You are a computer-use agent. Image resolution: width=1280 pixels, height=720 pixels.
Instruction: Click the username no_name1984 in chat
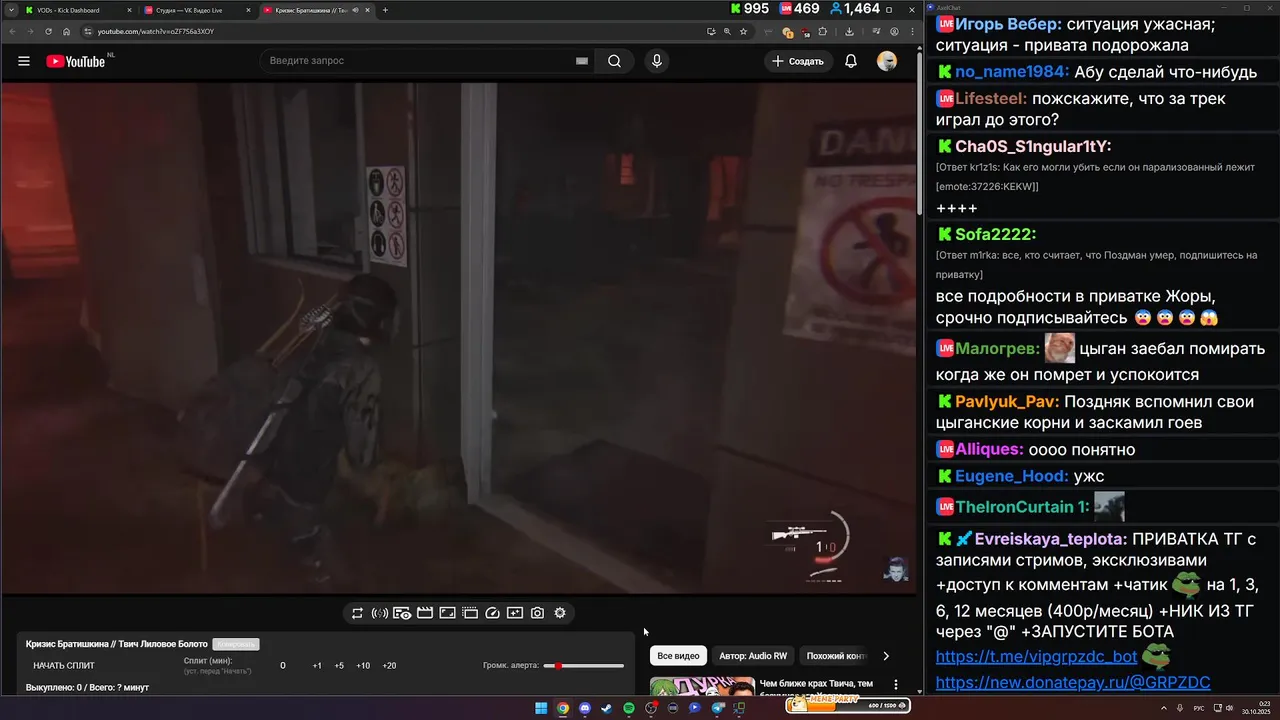[x=1012, y=72]
